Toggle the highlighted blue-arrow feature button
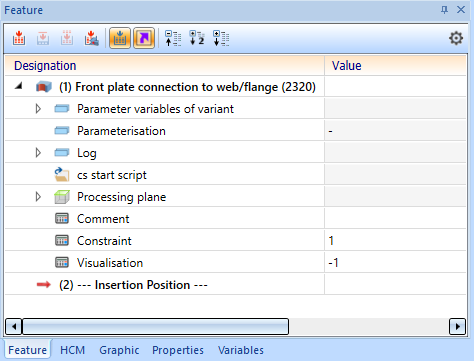 (120, 38)
